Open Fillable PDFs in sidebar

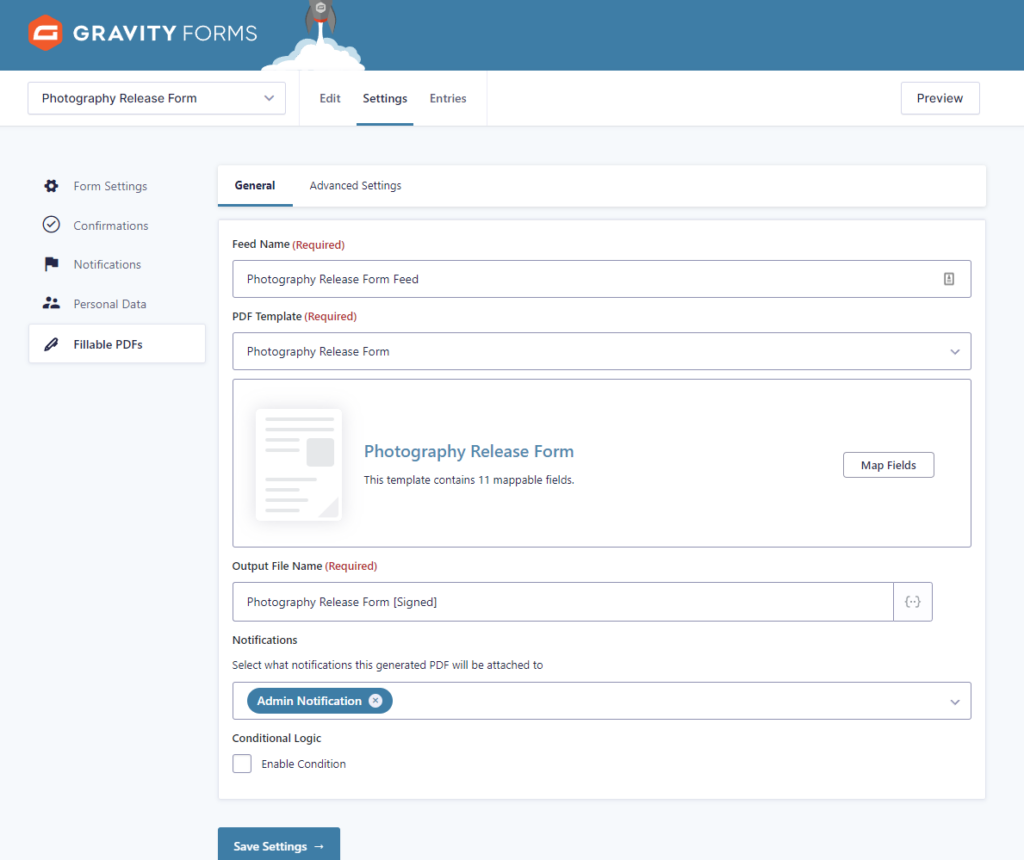(x=117, y=344)
